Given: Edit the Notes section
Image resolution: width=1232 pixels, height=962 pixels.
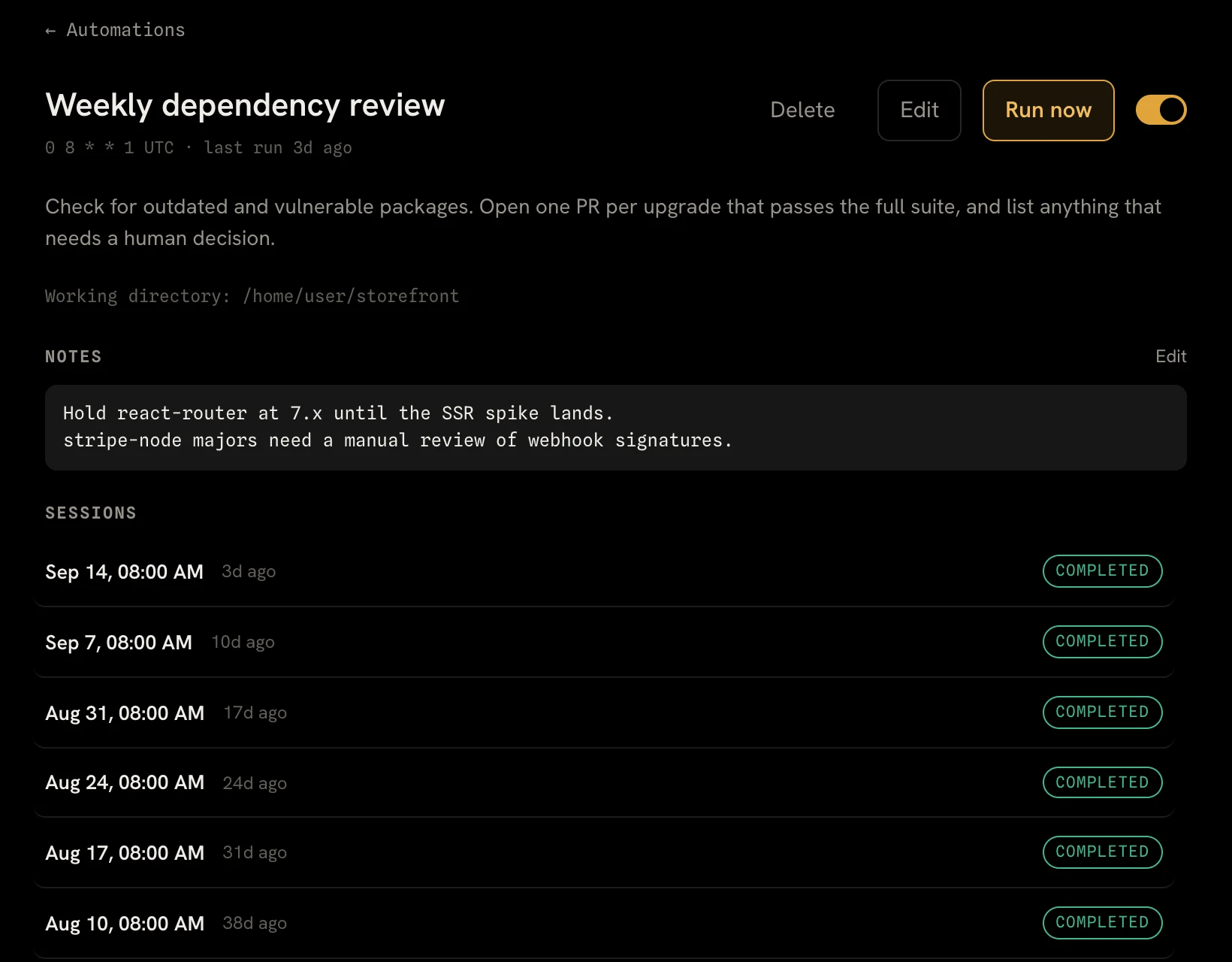Looking at the screenshot, I should click(1170, 356).
